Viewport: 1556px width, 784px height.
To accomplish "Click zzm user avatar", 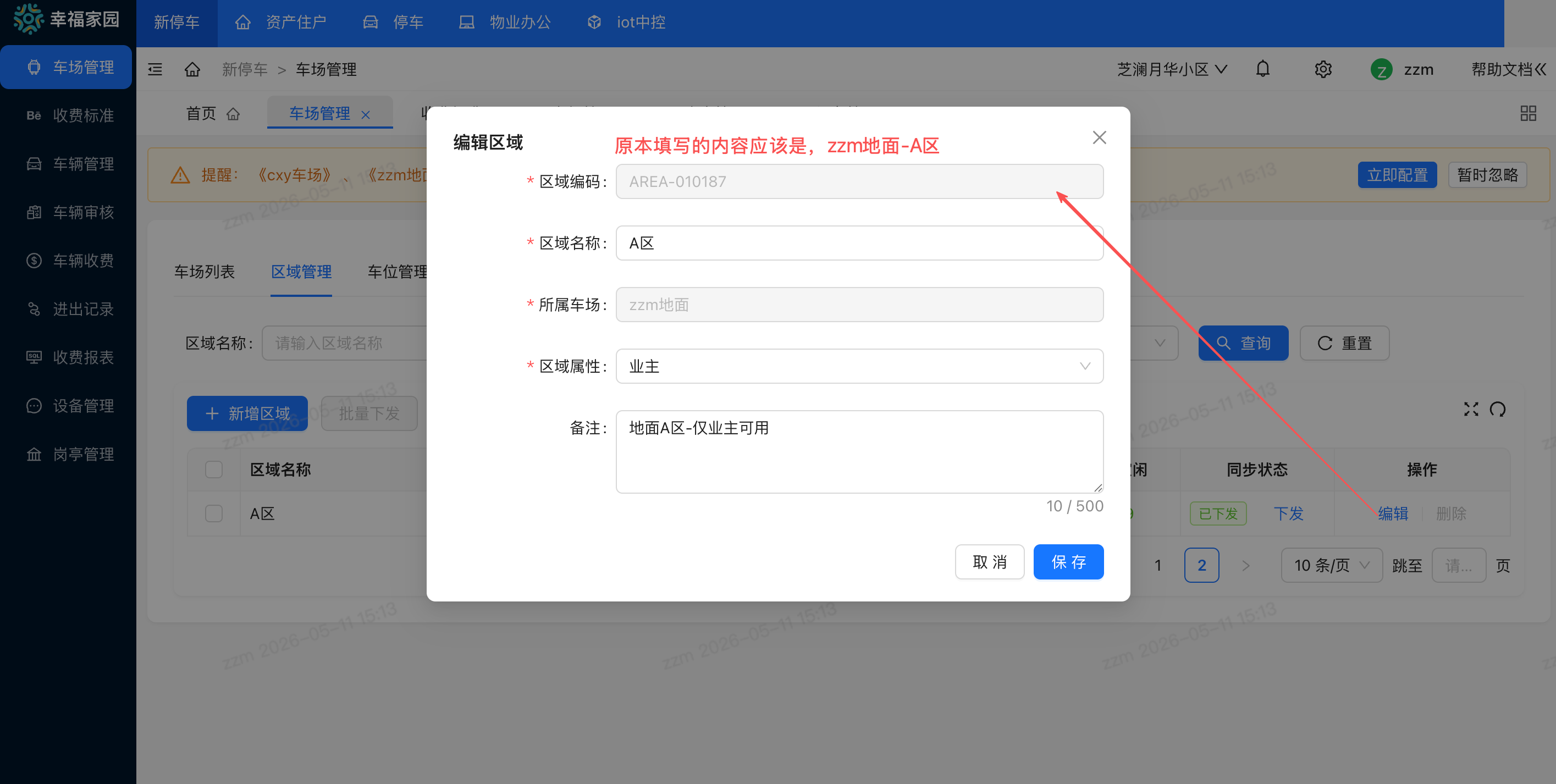I will pyautogui.click(x=1382, y=70).
